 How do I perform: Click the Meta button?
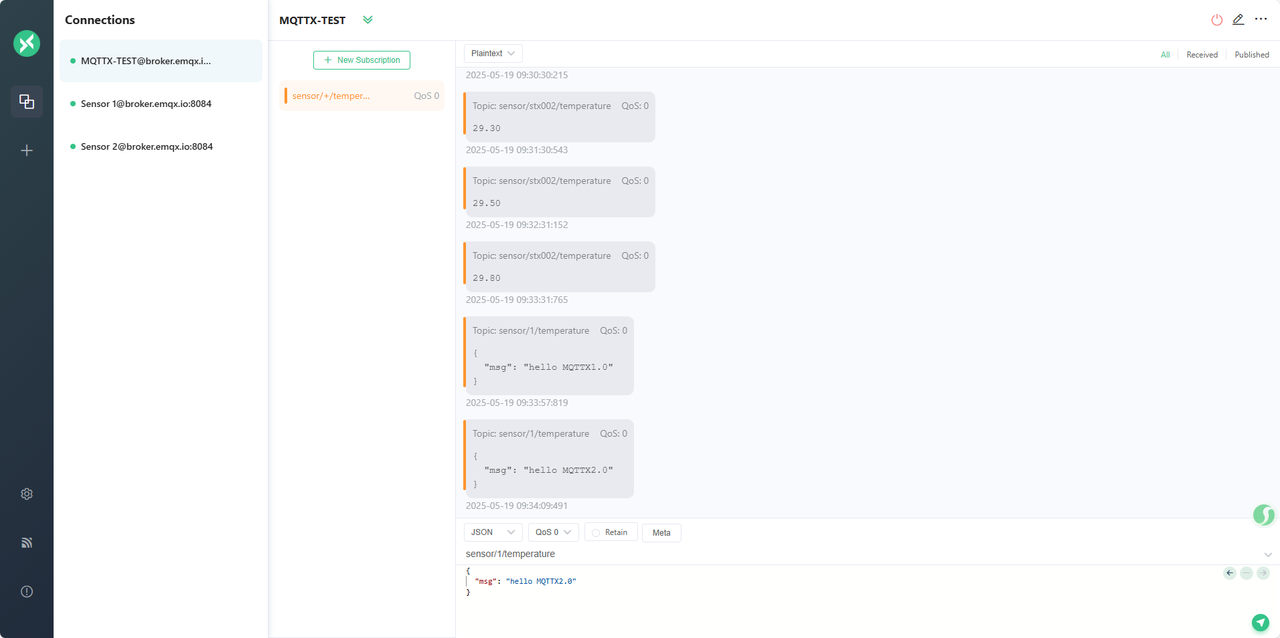tap(661, 532)
